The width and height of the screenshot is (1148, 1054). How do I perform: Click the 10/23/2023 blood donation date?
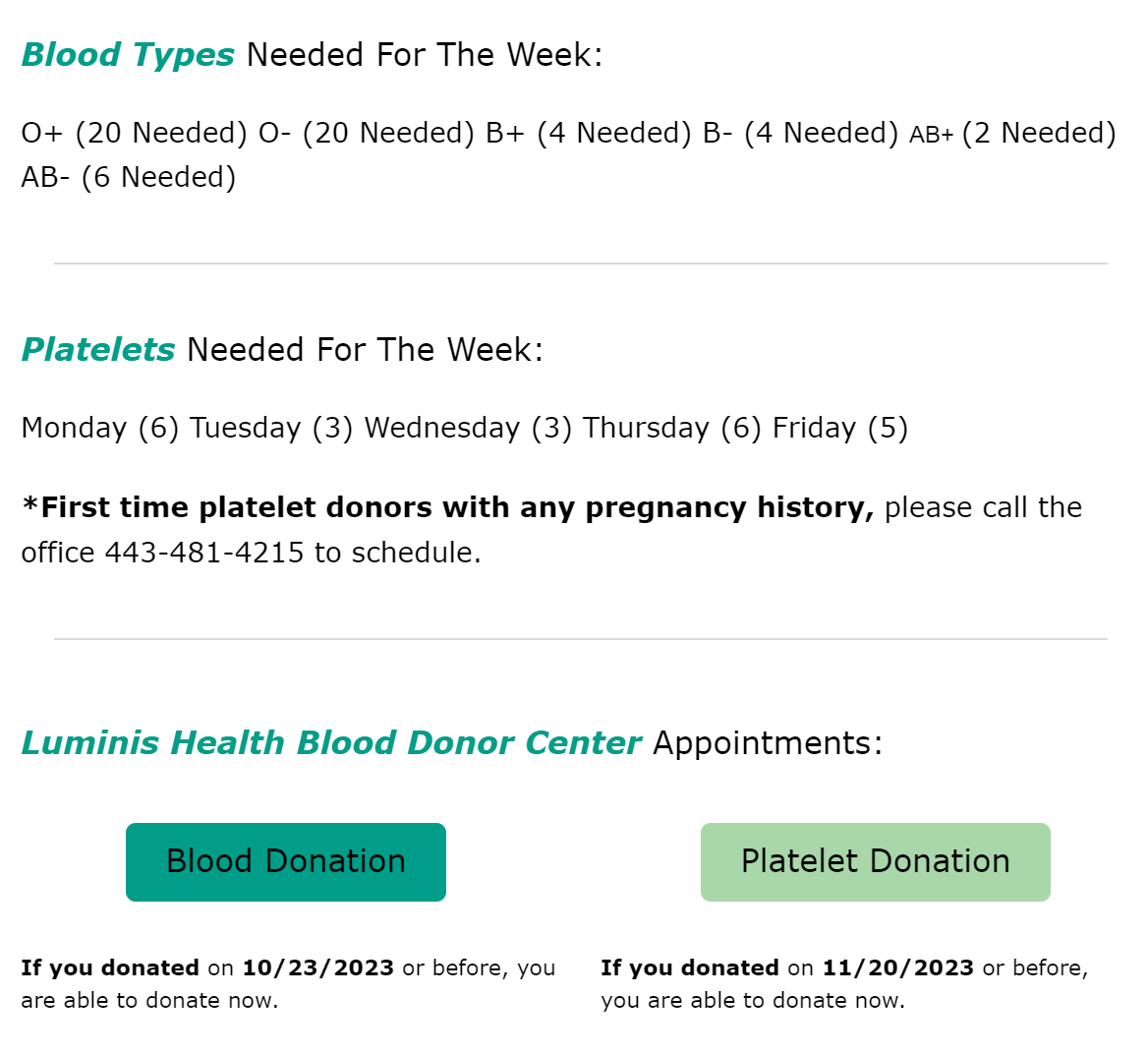(x=317, y=967)
